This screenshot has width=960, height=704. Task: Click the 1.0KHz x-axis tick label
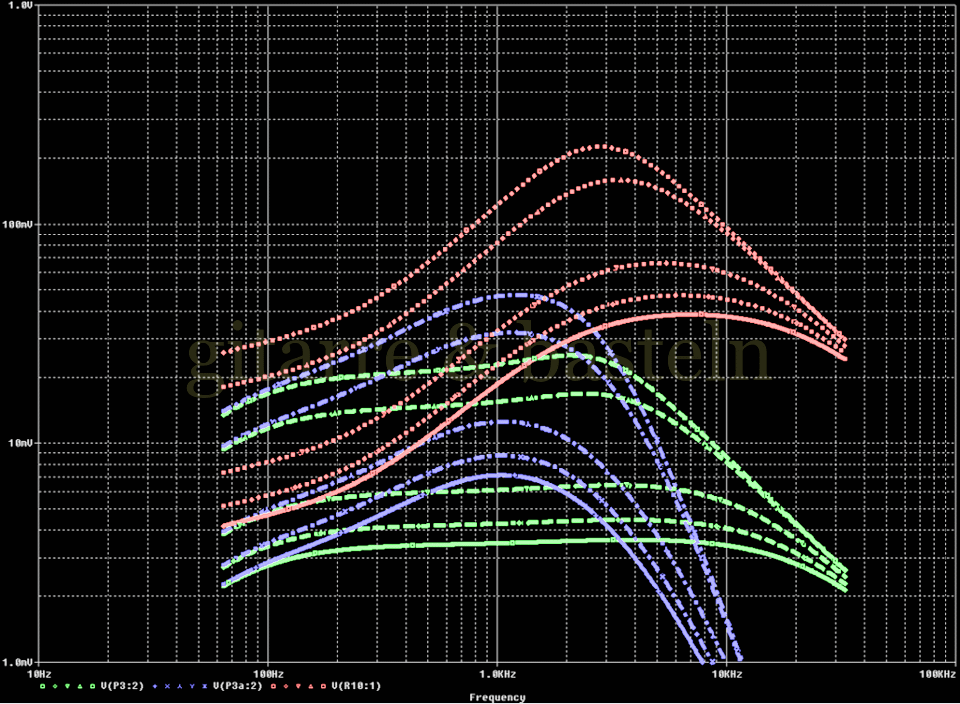(497, 674)
